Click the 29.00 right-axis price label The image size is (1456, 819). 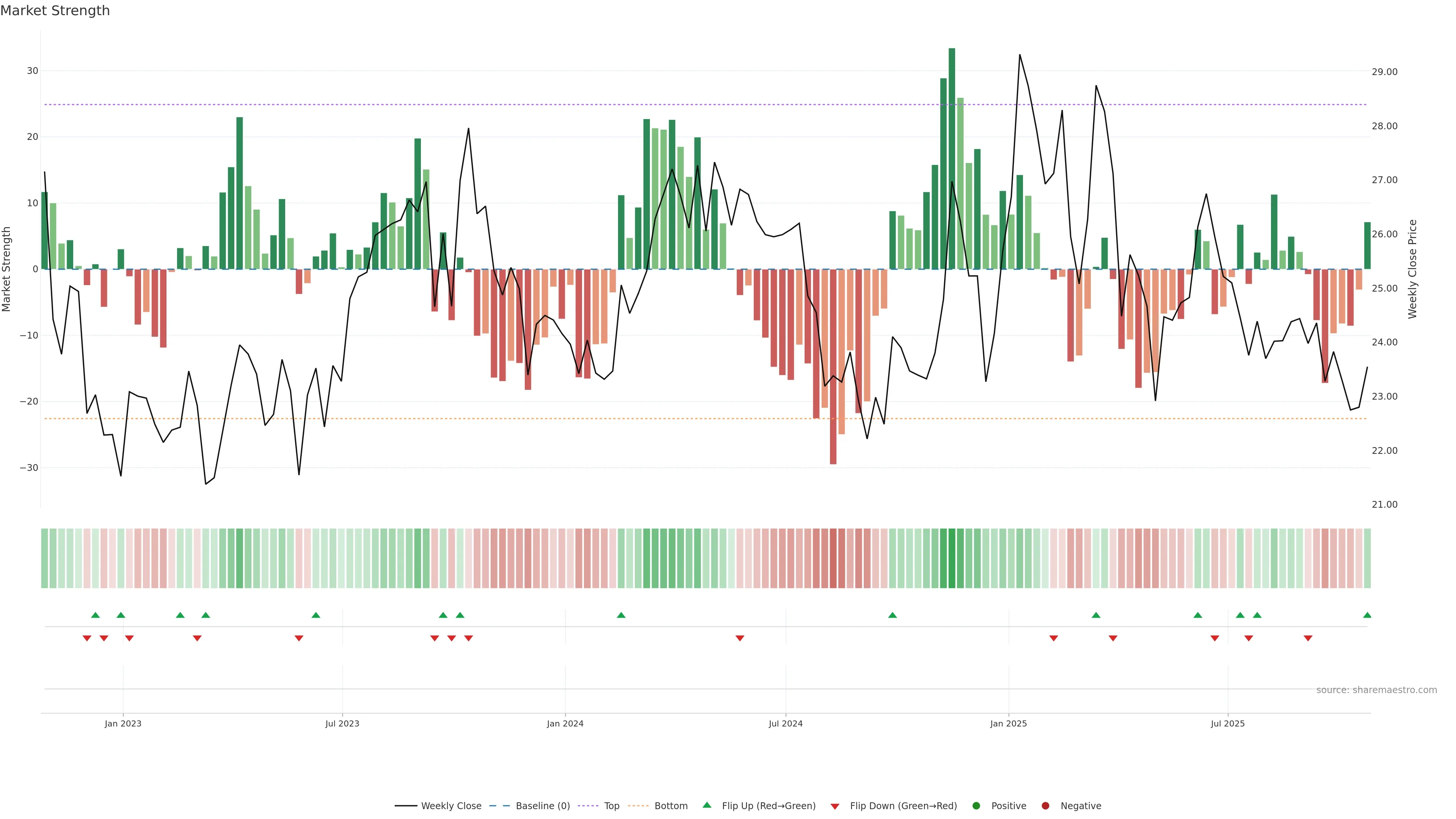point(1384,72)
